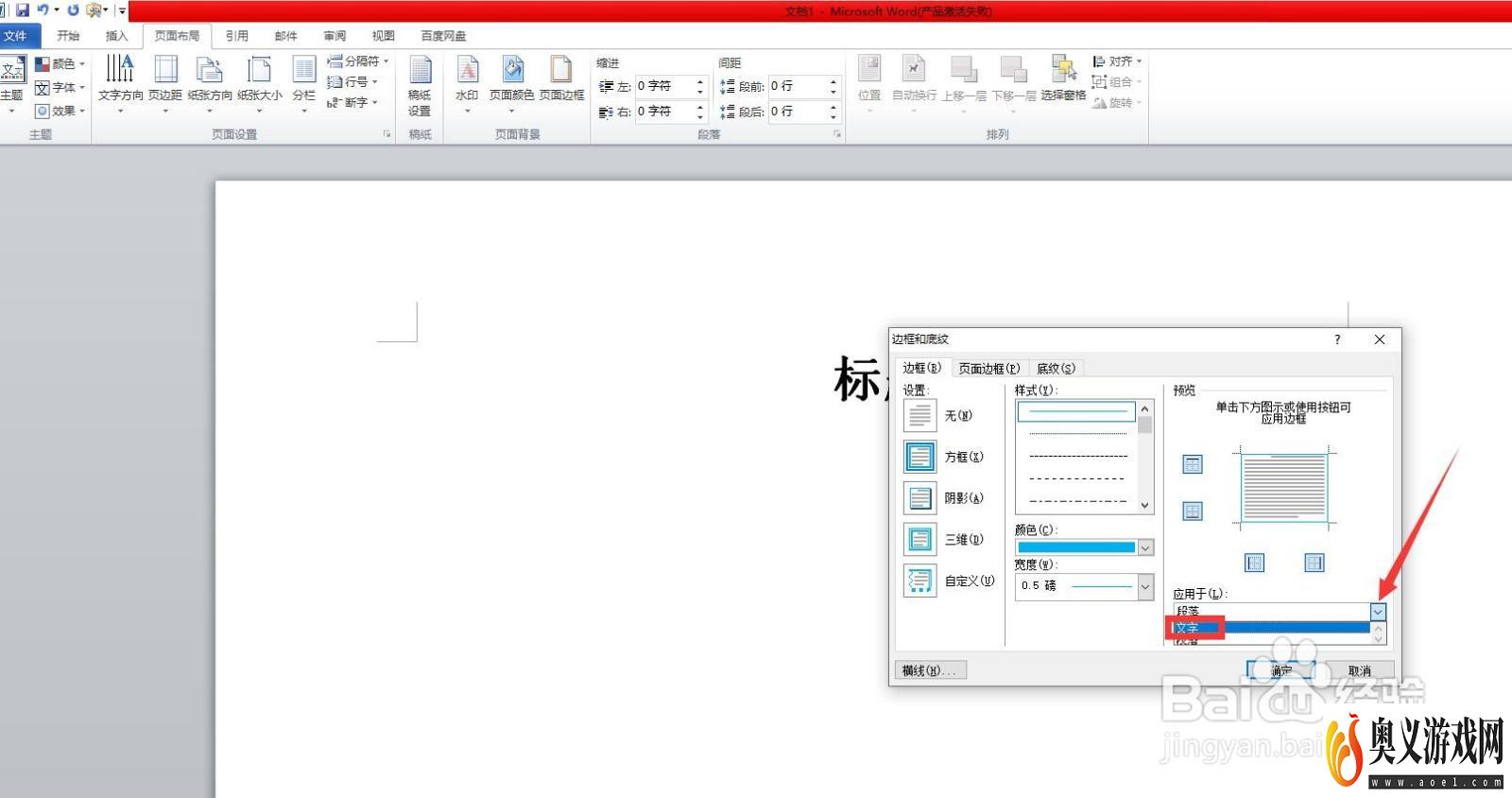Screen dimensions: 1512x798
Task: Open the 水印 watermark menu
Action: [x=467, y=83]
